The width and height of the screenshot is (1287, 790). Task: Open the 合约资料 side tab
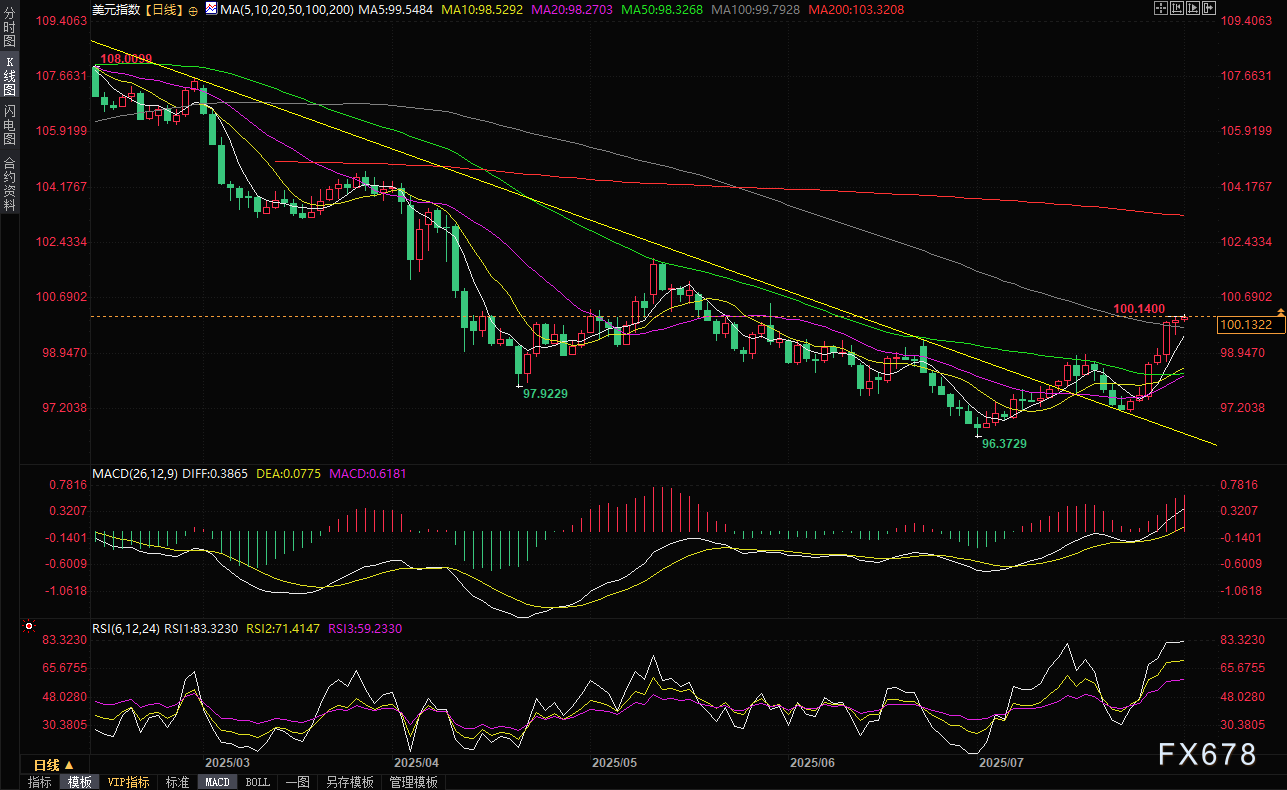9,183
